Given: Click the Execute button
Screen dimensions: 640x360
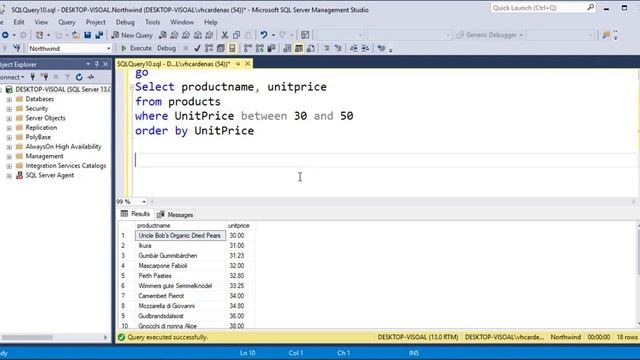Looking at the screenshot, I should [x=136, y=48].
